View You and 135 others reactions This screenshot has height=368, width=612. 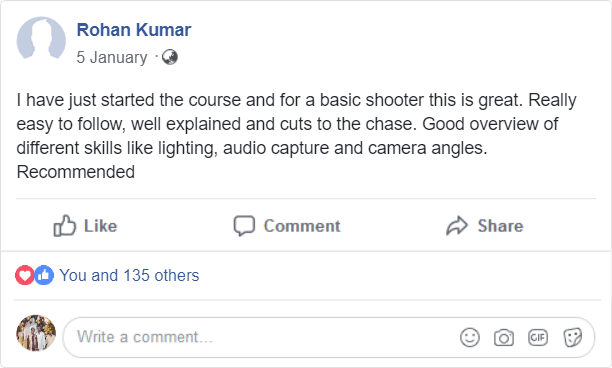pos(129,275)
